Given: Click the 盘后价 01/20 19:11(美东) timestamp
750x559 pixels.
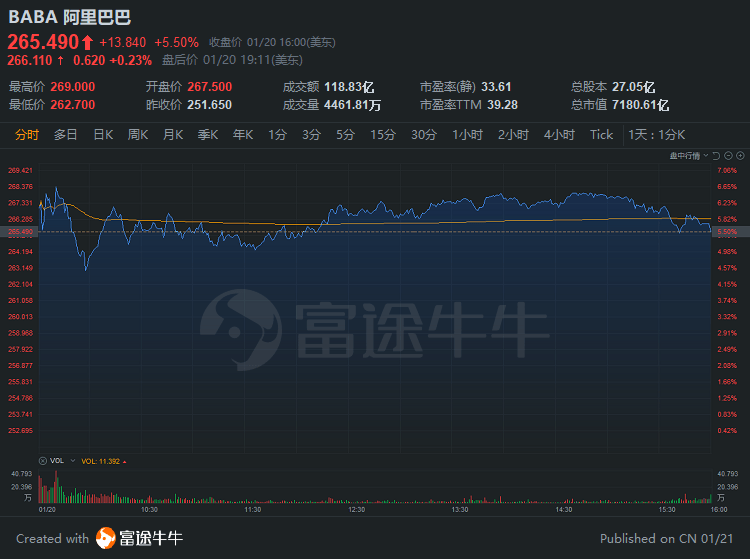Looking at the screenshot, I should tap(232, 60).
